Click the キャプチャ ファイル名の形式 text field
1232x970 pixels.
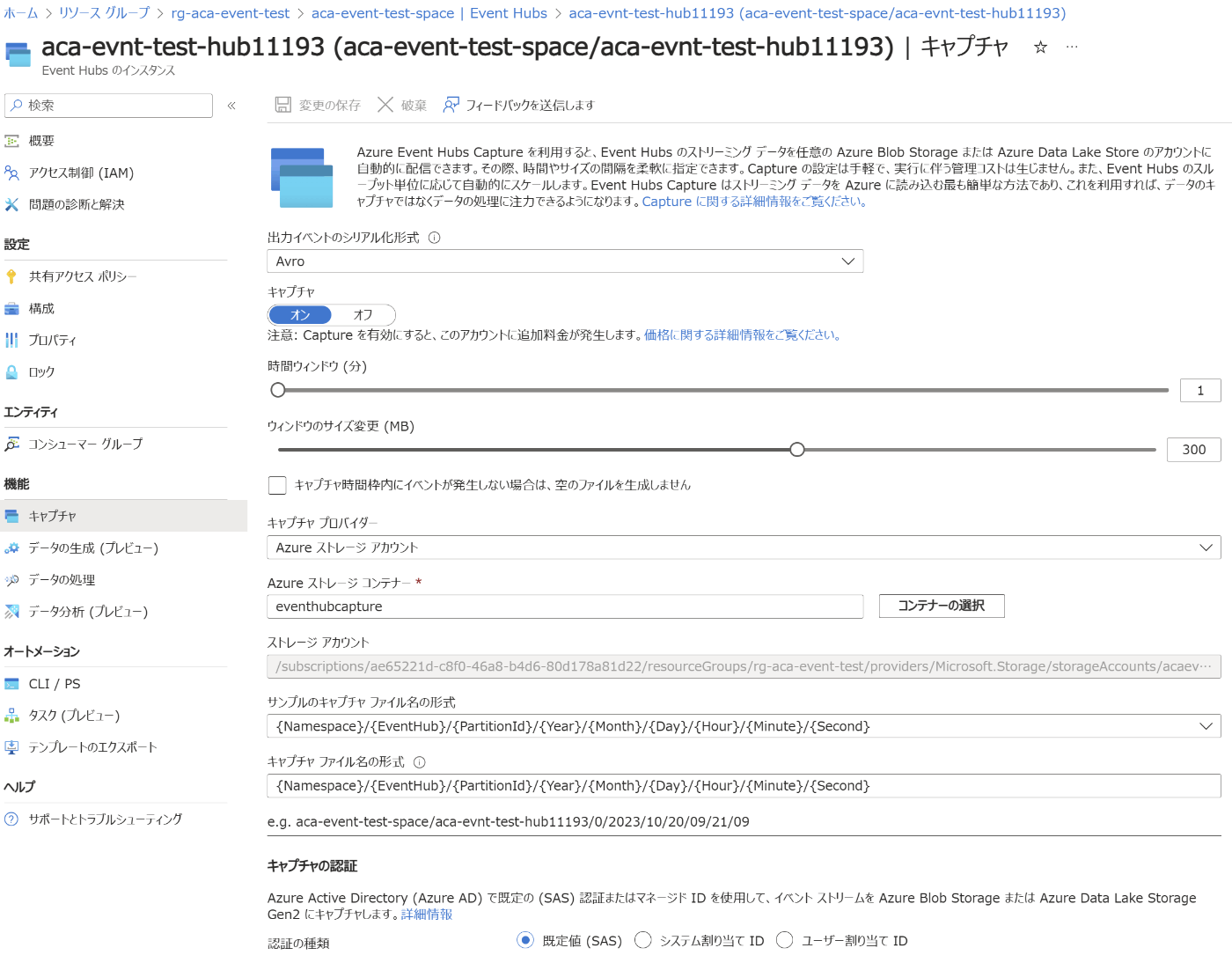pyautogui.click(x=744, y=786)
